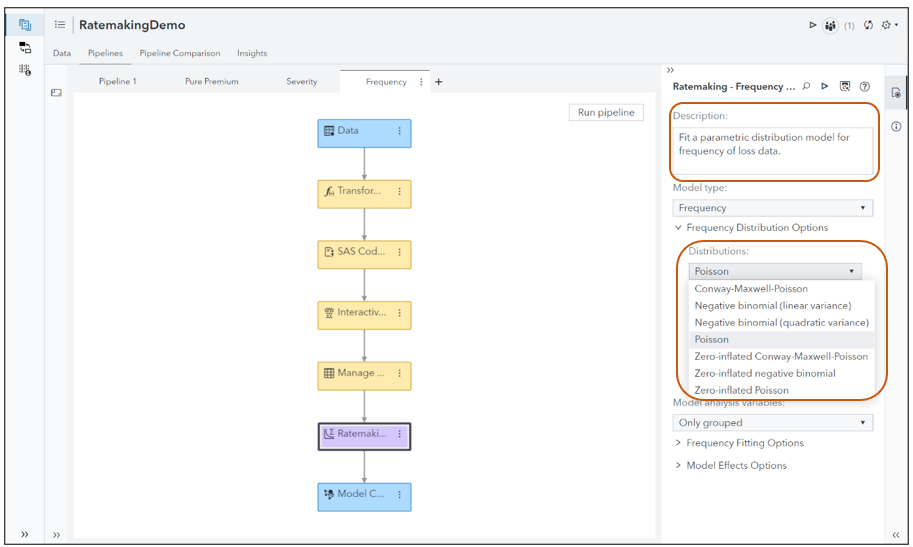Expand Frequency Fitting Options section

click(x=744, y=443)
